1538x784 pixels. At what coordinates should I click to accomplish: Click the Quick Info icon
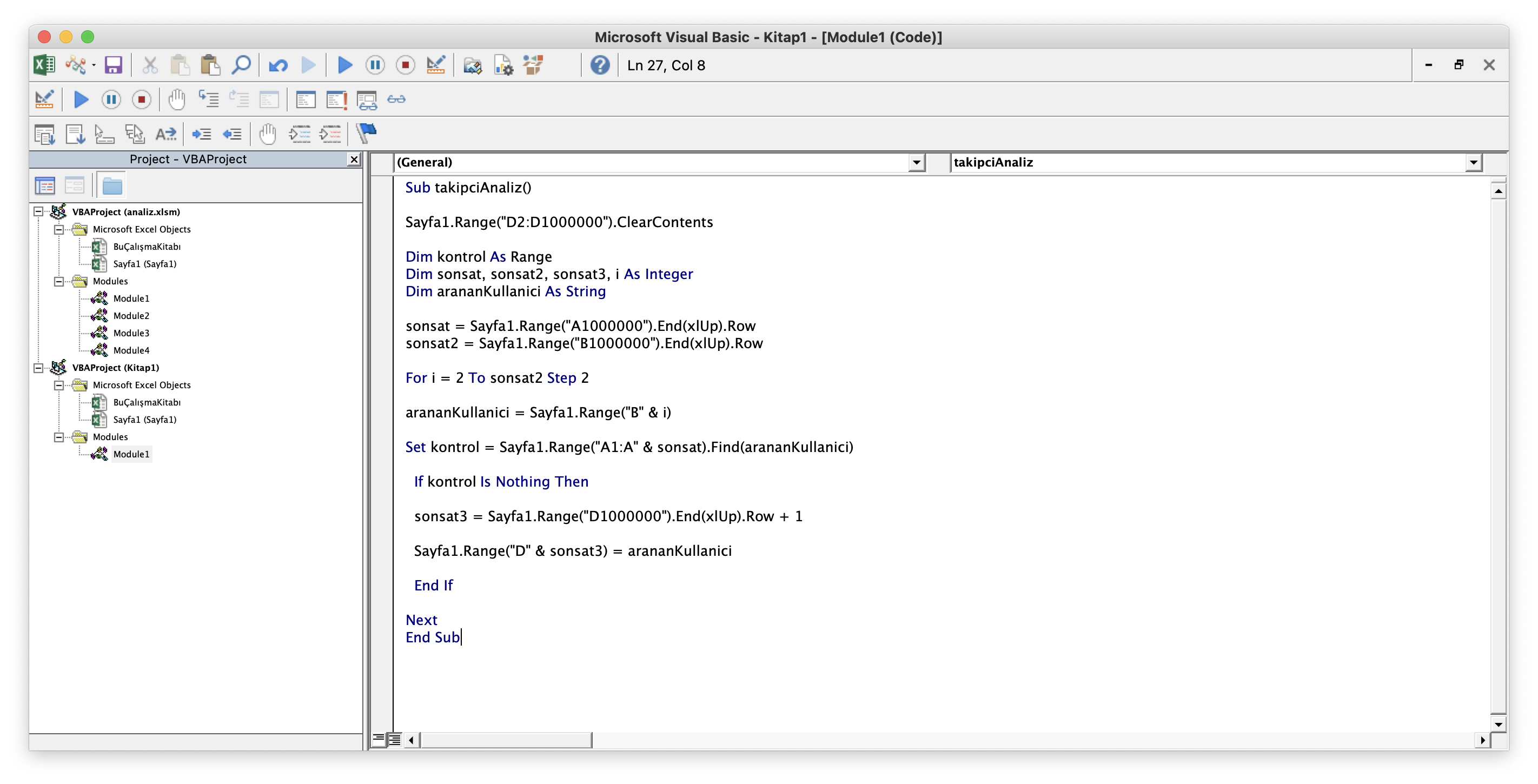(105, 134)
